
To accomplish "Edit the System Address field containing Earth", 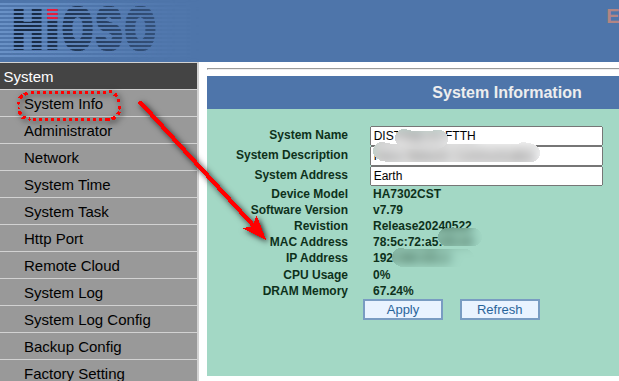I will click(x=486, y=176).
